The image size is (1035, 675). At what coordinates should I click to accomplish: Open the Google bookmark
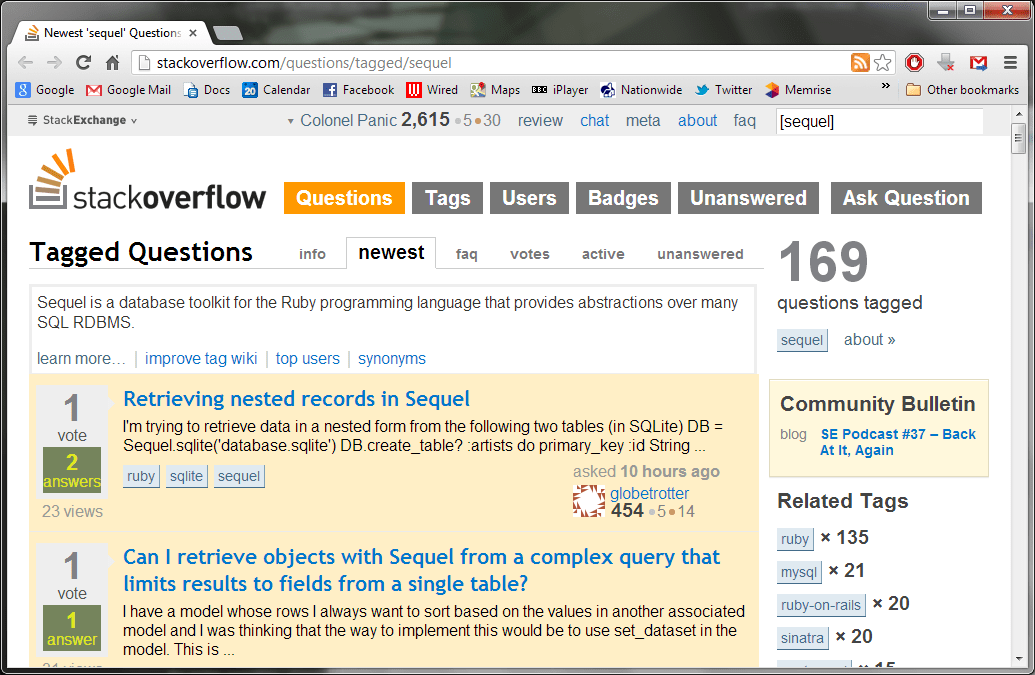45,90
